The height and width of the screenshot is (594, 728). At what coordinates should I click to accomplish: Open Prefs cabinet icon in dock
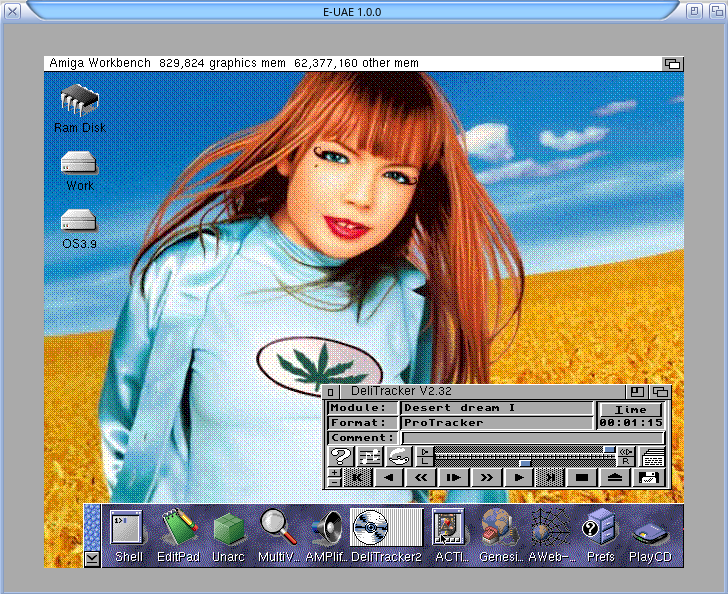tap(600, 527)
